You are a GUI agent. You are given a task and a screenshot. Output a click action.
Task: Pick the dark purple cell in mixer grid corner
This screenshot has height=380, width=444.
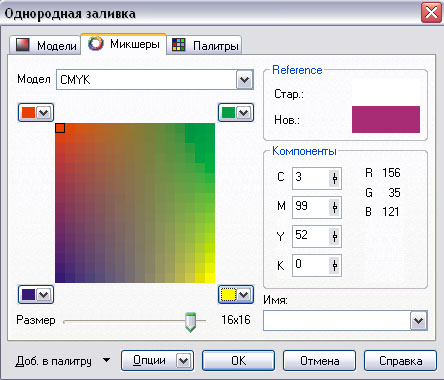click(60, 278)
